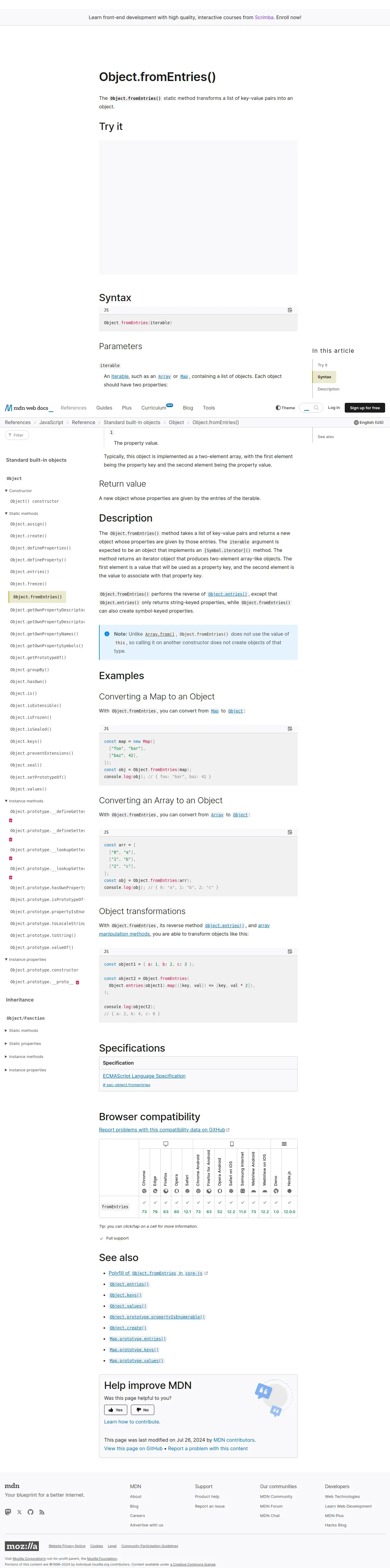390x1568 pixels.
Task: Open the Scrimba link in top banner
Action: 264,18
